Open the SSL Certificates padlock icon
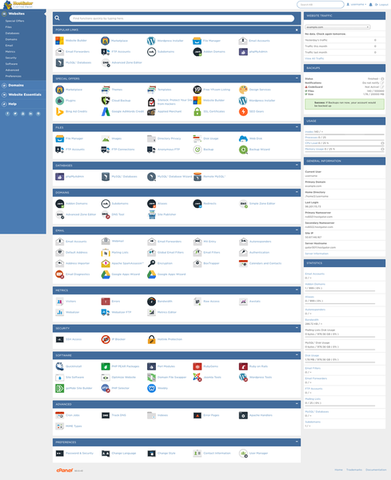 click(197, 112)
